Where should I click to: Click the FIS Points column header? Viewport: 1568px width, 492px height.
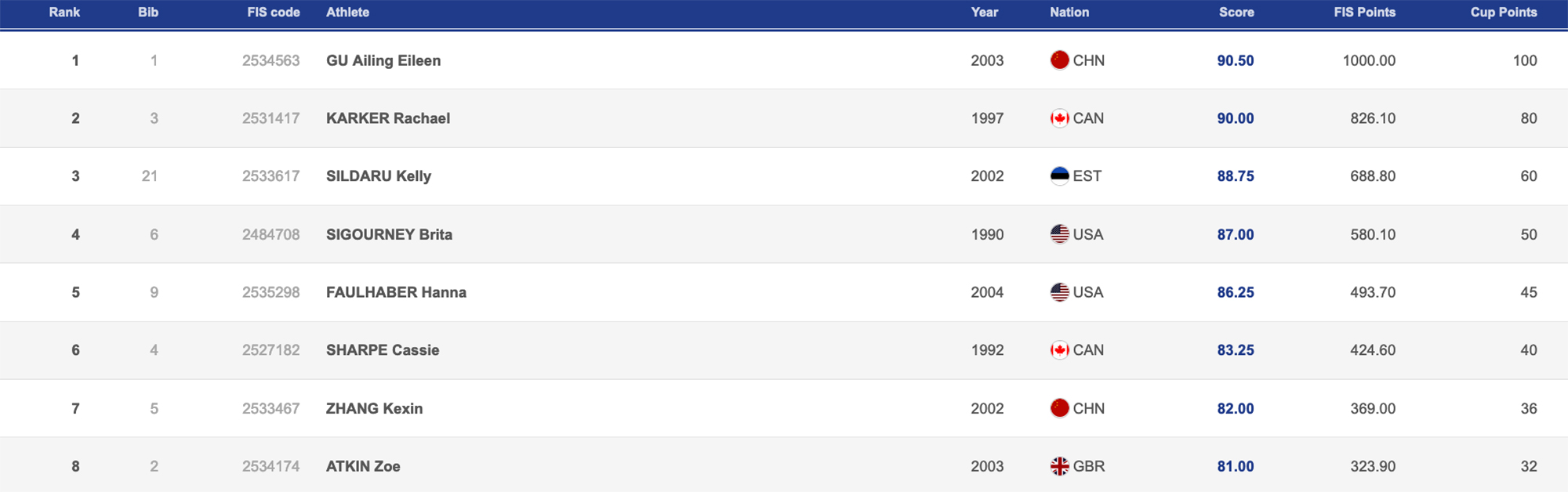[x=1364, y=13]
